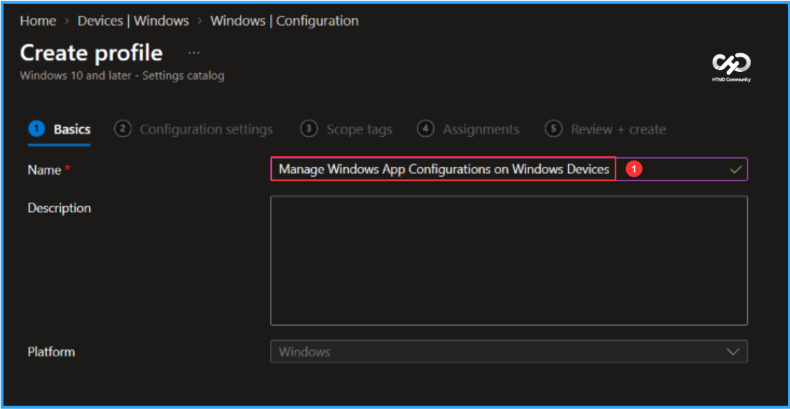Select the Basics step tab
The width and height of the screenshot is (790, 409).
[59, 129]
